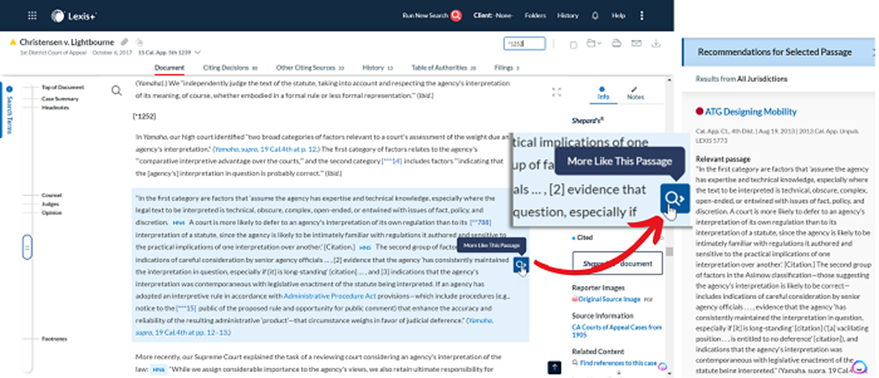
Task: Open the Table of Authorities tab
Action: (x=443, y=68)
